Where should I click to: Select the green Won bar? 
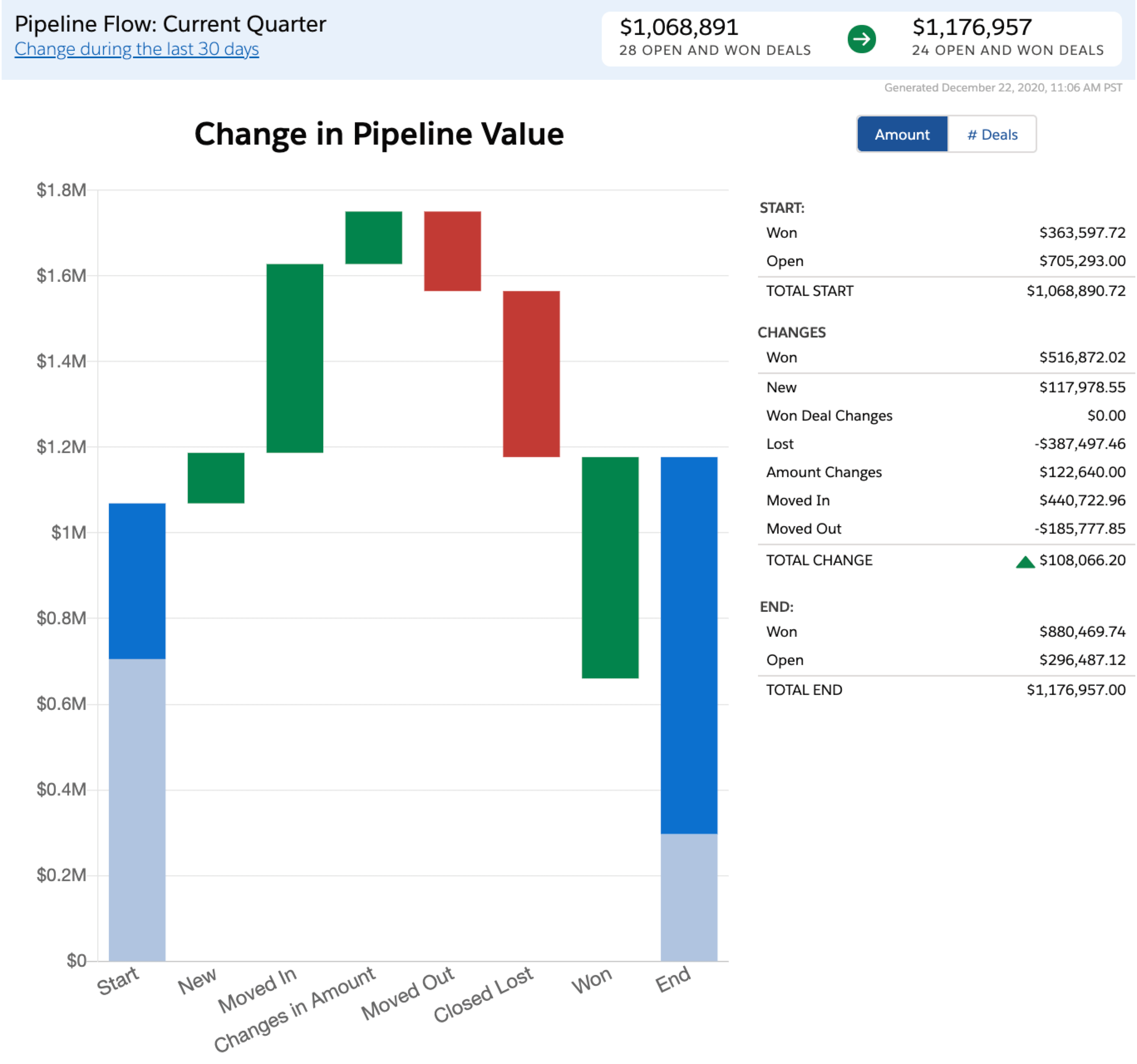[610, 567]
